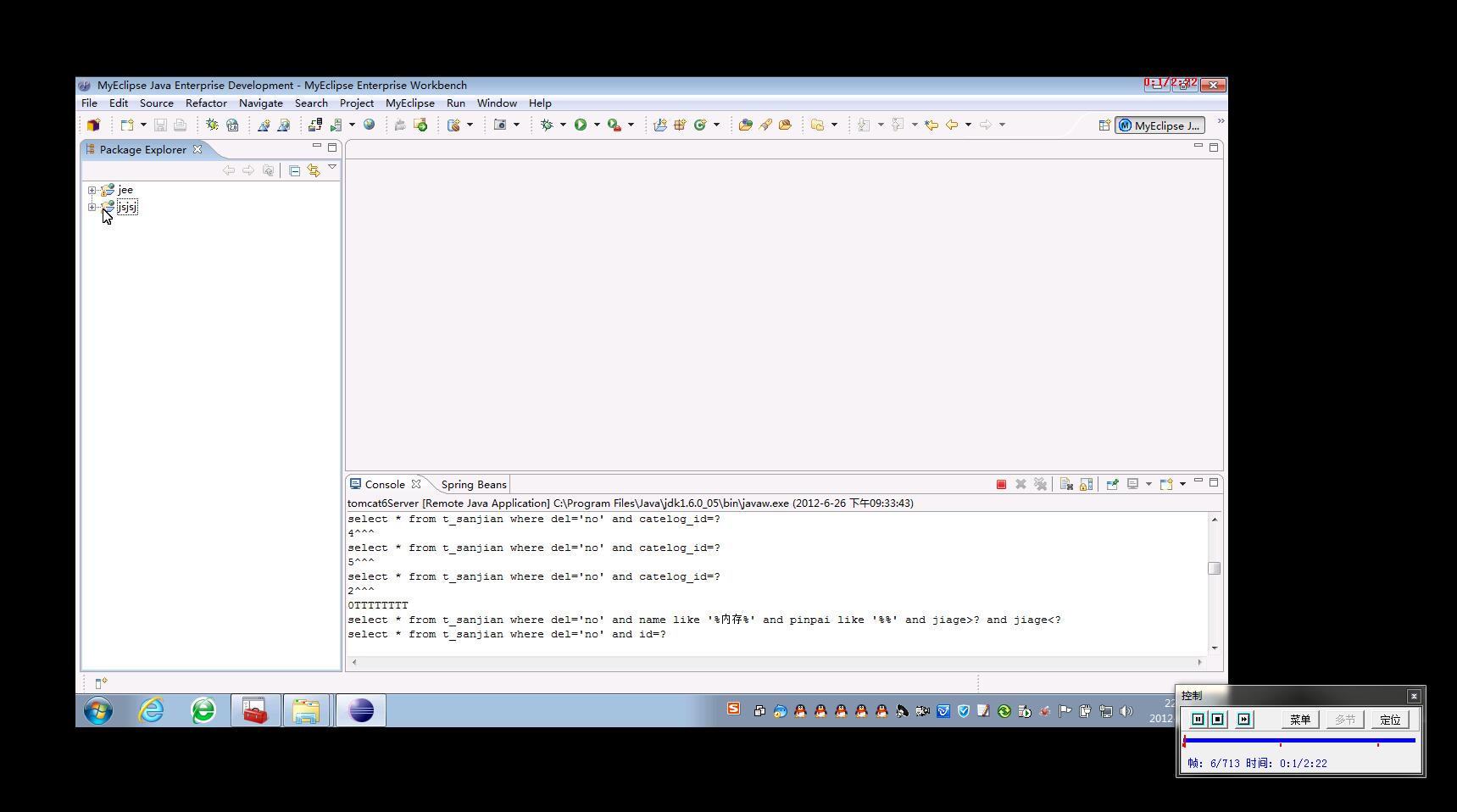Click the New Java Class icon
The height and width of the screenshot is (812, 1457).
tap(700, 125)
